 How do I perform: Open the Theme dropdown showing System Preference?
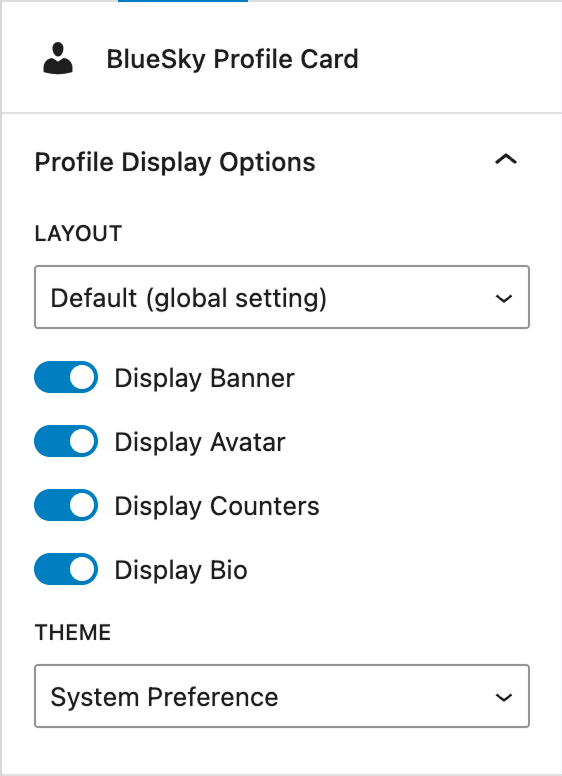click(282, 696)
